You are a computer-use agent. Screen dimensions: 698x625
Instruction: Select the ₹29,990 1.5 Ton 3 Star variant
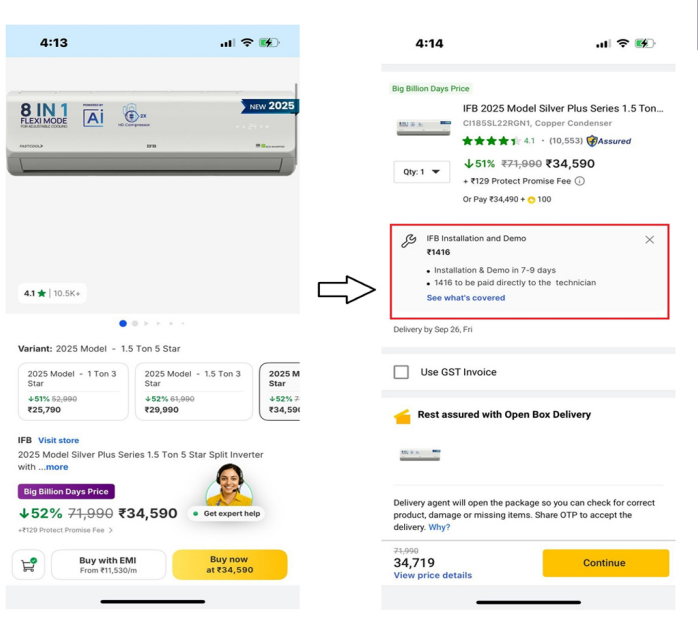click(193, 391)
